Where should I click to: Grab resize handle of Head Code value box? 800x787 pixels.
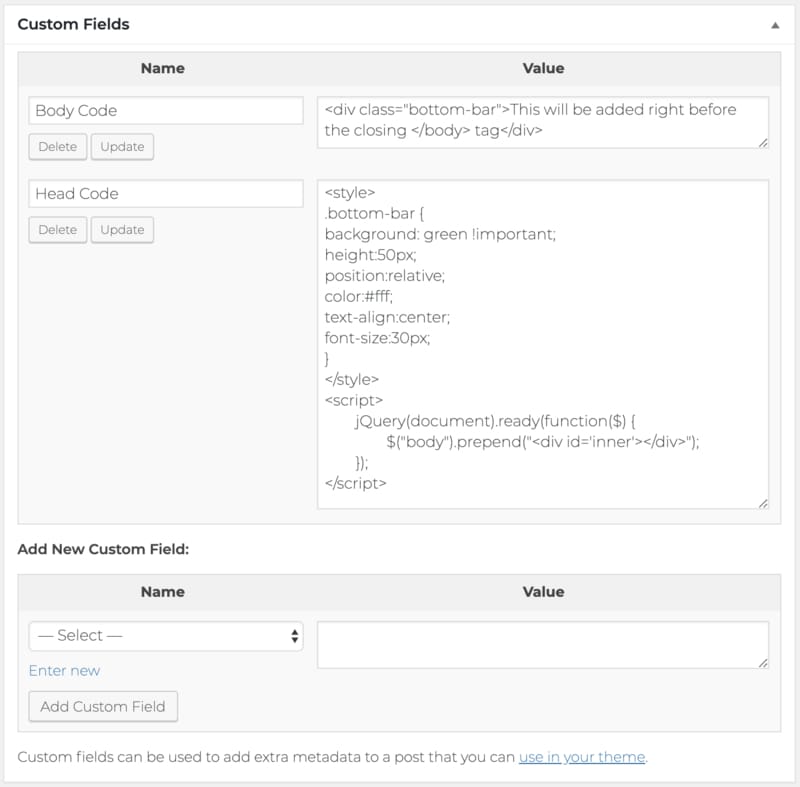click(763, 504)
